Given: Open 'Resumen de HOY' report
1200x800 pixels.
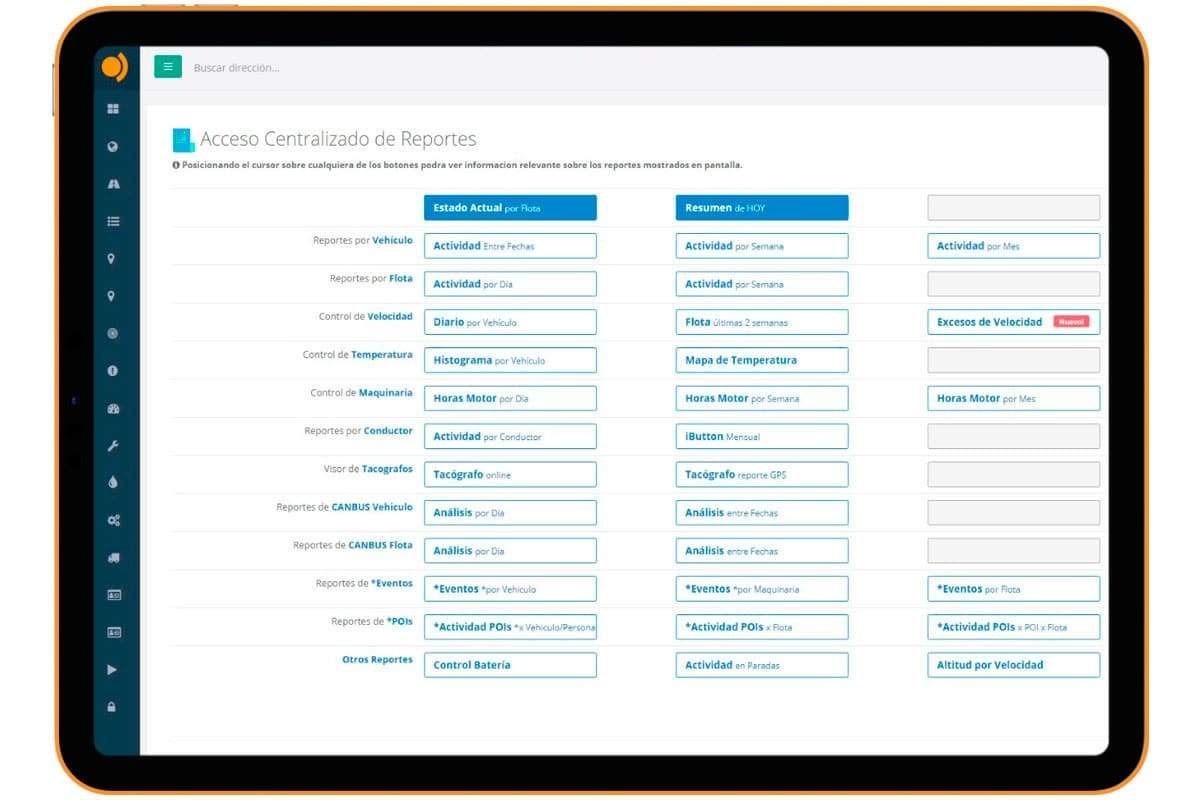Looking at the screenshot, I should click(x=761, y=208).
